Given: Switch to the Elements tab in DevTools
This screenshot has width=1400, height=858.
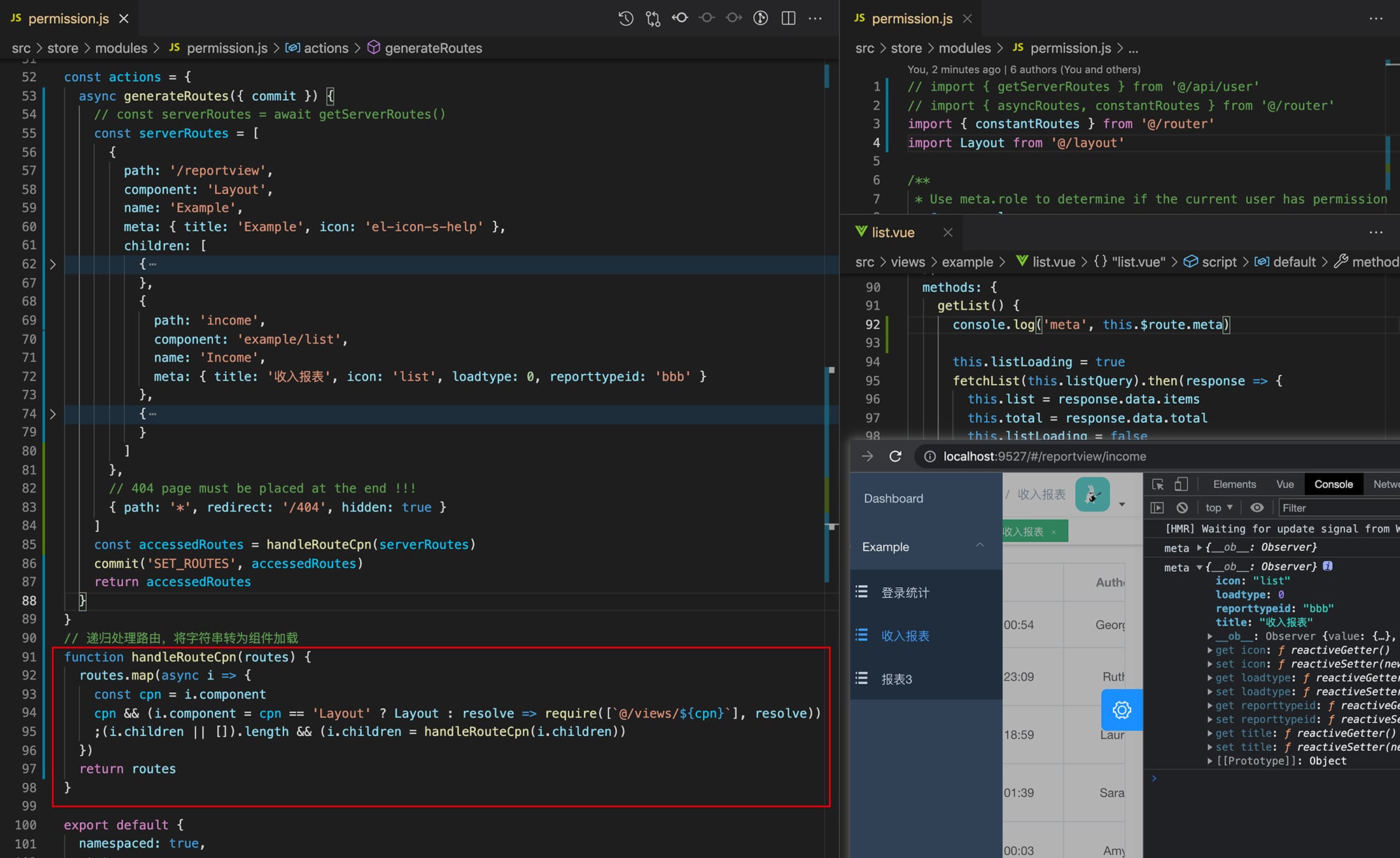Looking at the screenshot, I should pyautogui.click(x=1234, y=484).
